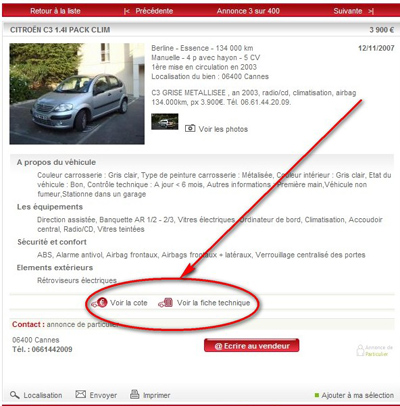
Task: Click the envelope Envoyer icon
Action: coord(81,394)
